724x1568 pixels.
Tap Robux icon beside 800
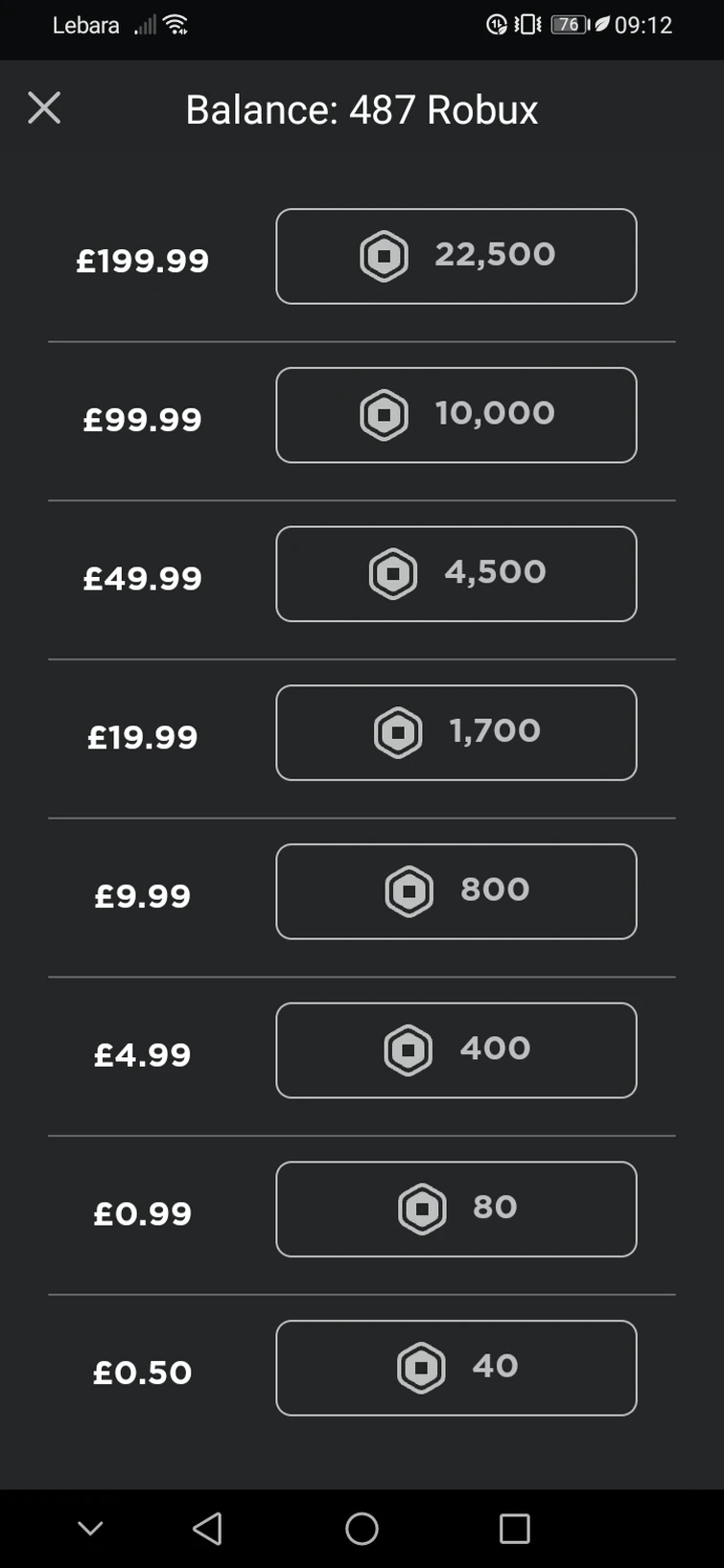tap(409, 891)
